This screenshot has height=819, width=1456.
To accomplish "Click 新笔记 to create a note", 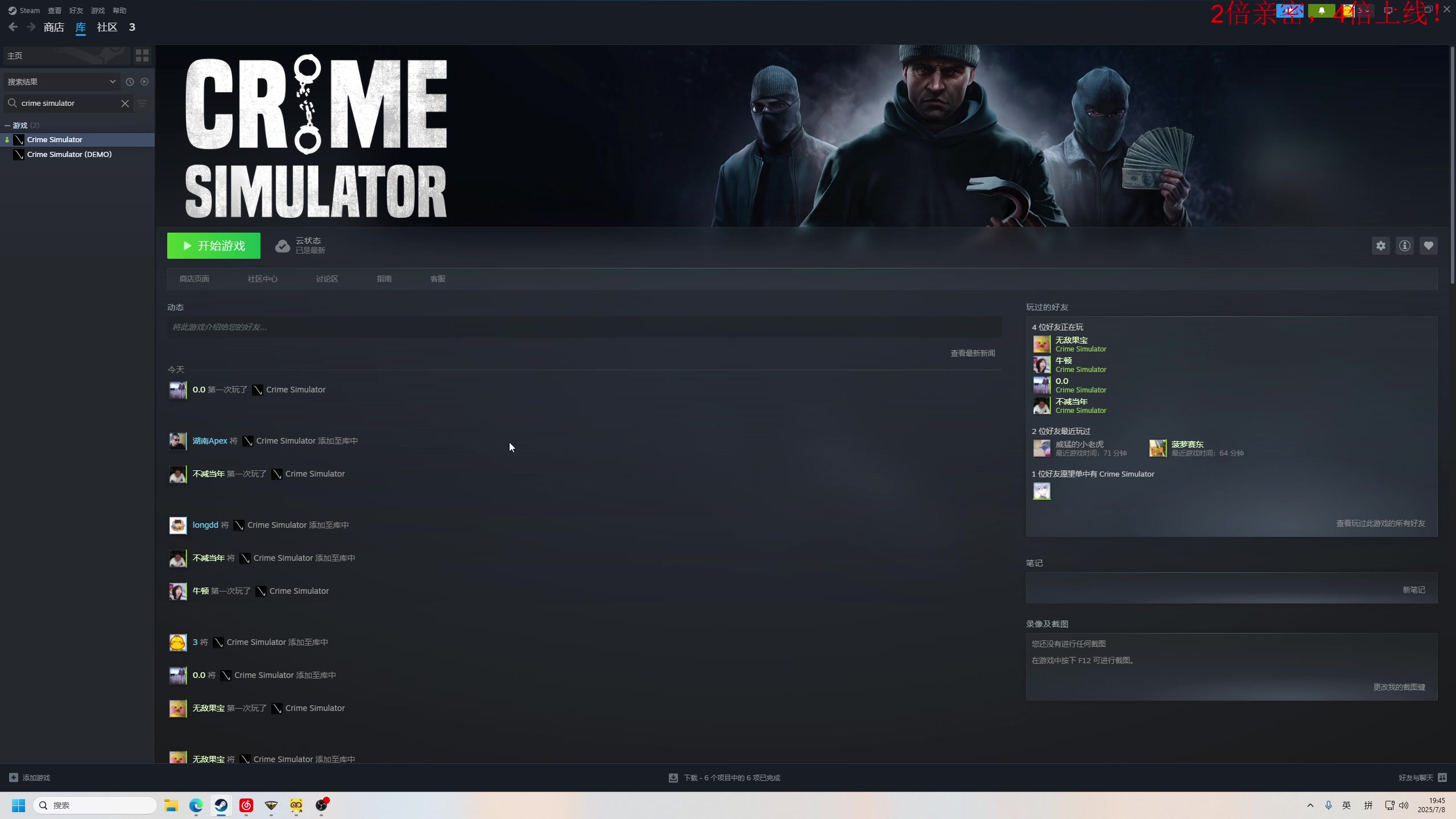I will click(x=1414, y=590).
